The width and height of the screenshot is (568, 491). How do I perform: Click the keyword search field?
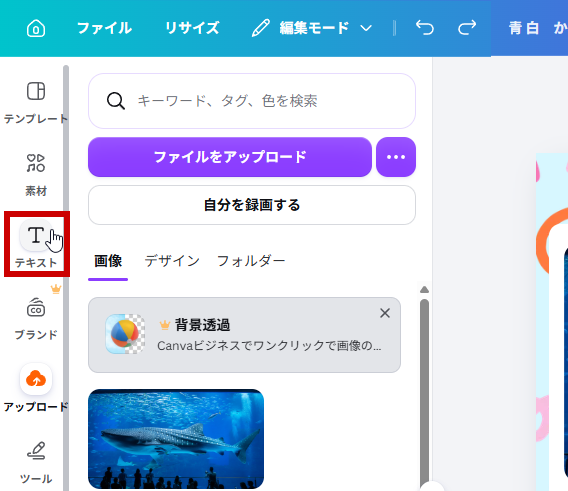[252, 101]
